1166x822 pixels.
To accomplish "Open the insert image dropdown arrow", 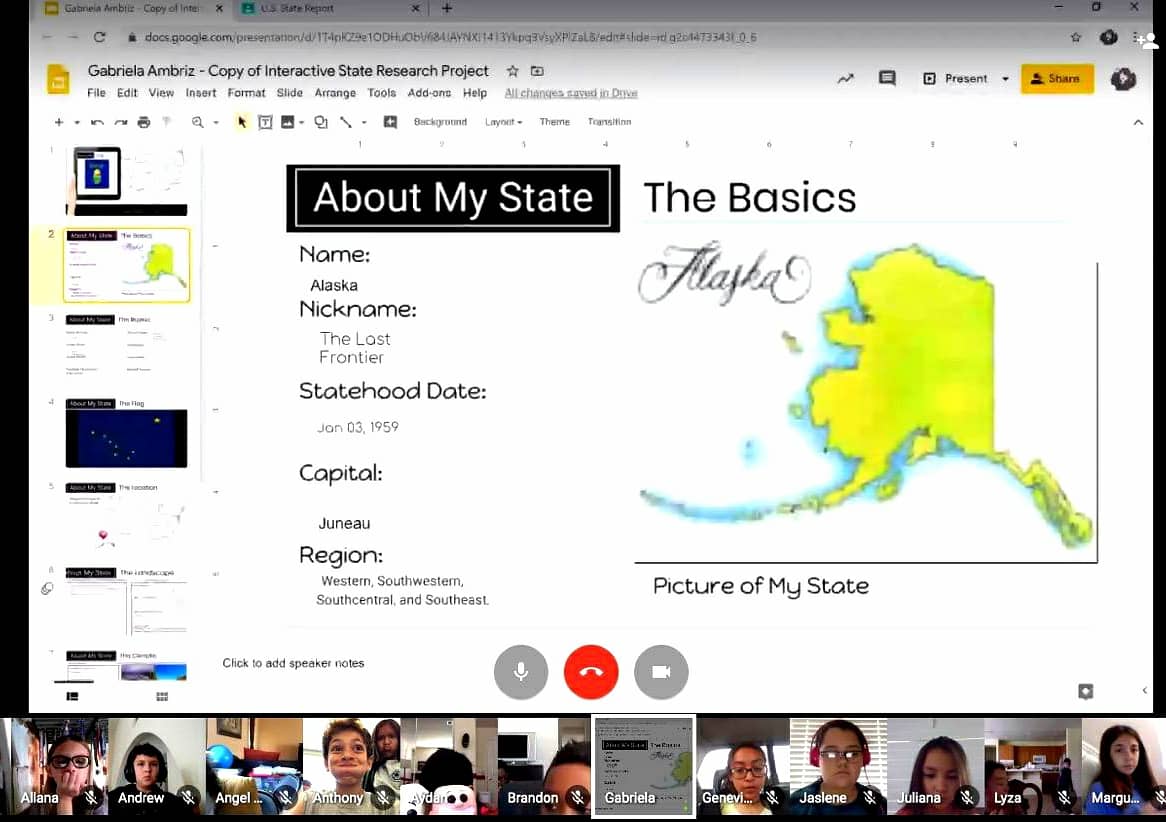I will (x=301, y=122).
